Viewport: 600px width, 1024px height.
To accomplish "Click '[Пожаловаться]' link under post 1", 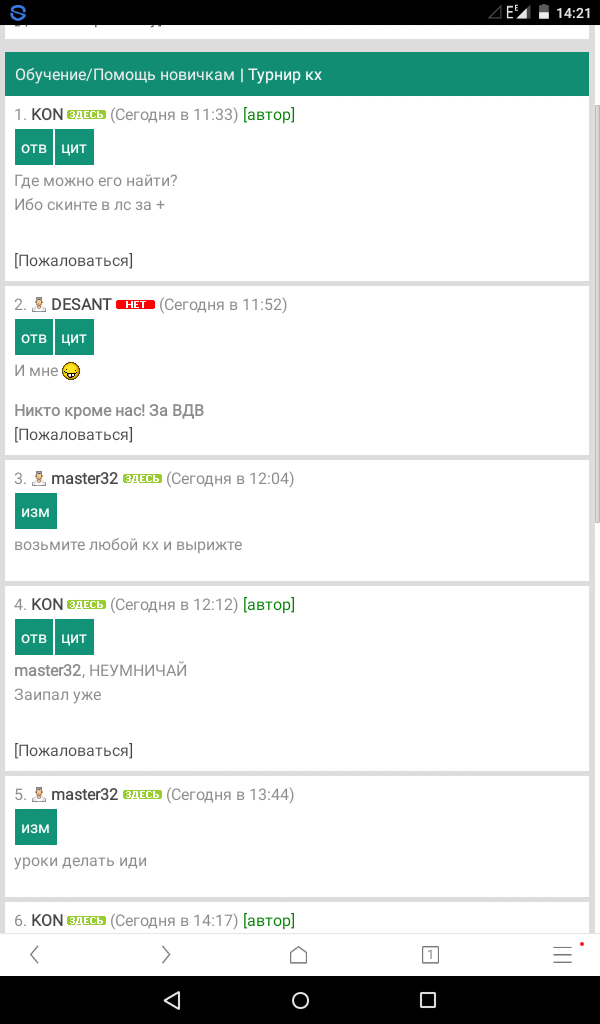I will [x=73, y=260].
